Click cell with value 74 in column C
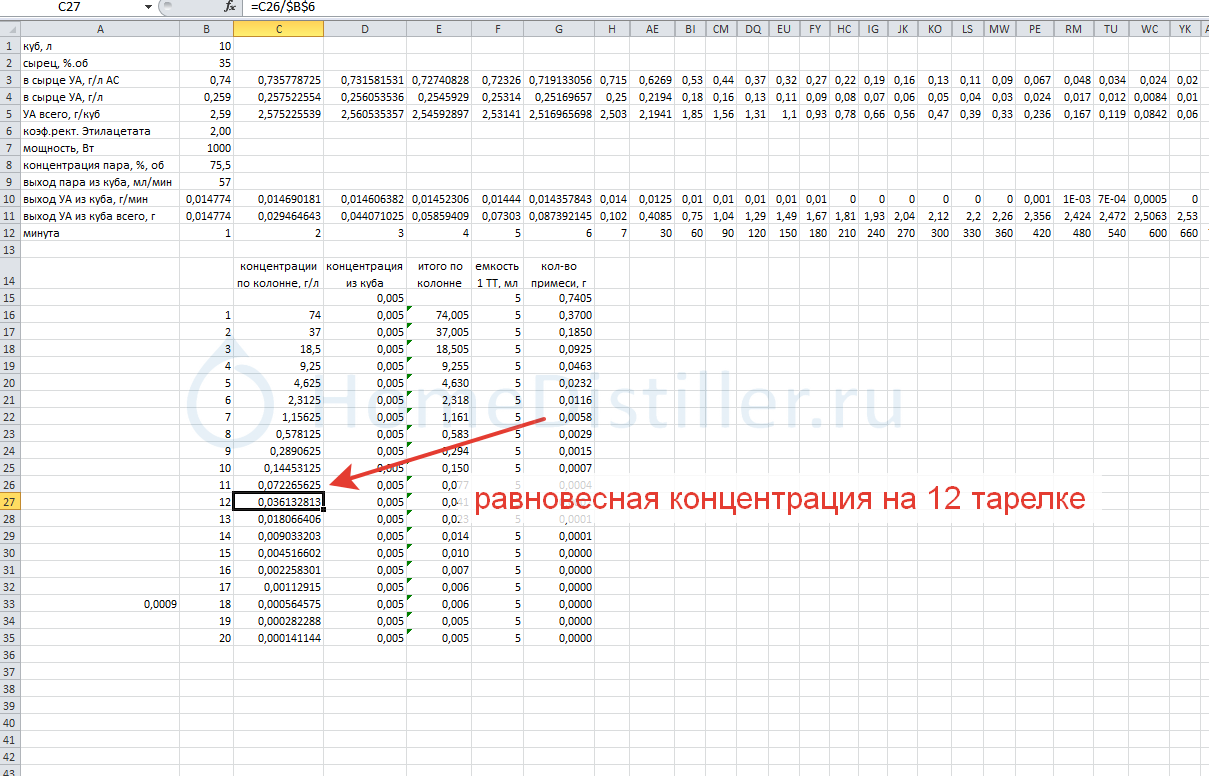 pos(278,315)
